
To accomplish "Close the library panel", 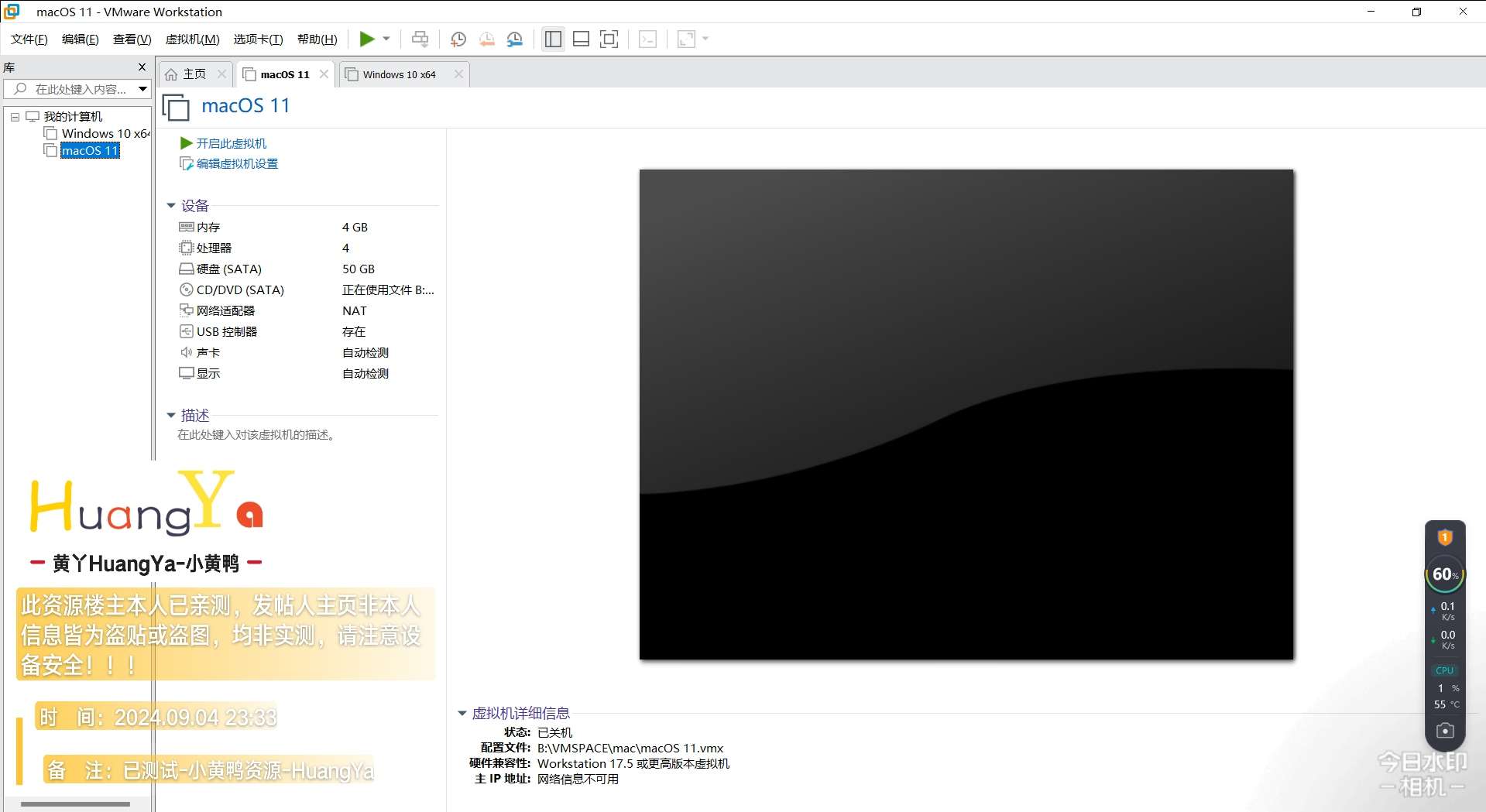I will coord(142,67).
